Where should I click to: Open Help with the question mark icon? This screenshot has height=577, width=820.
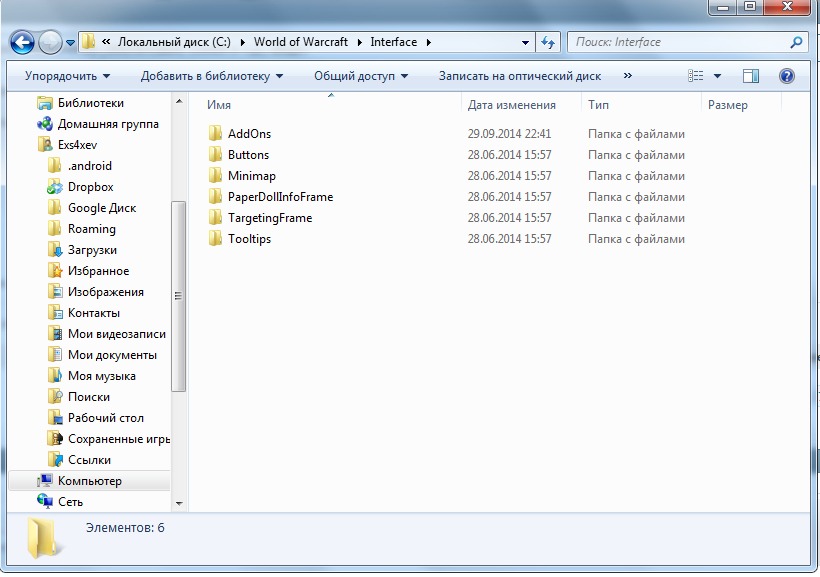tap(787, 76)
